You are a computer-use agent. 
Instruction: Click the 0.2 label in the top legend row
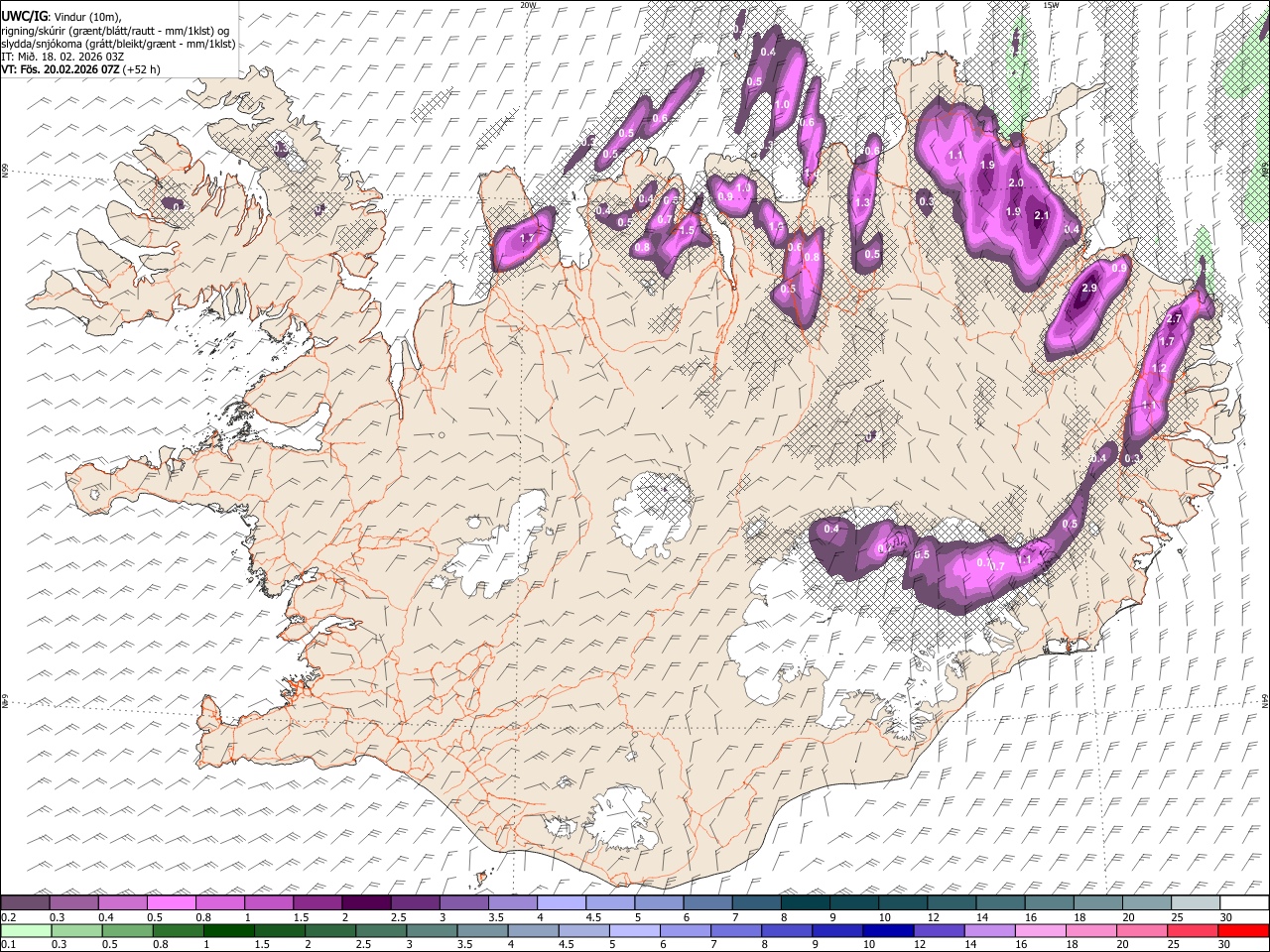(8, 916)
